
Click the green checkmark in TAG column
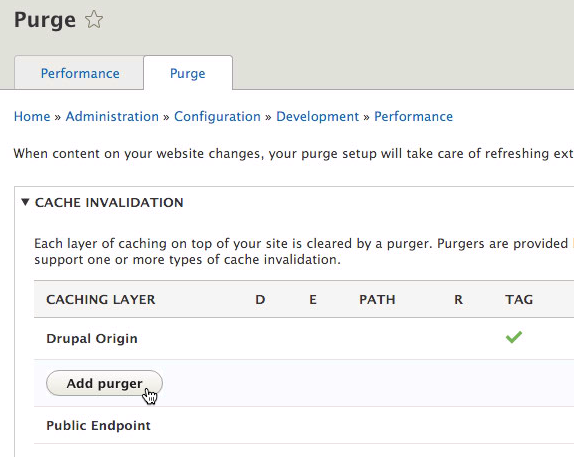click(514, 337)
